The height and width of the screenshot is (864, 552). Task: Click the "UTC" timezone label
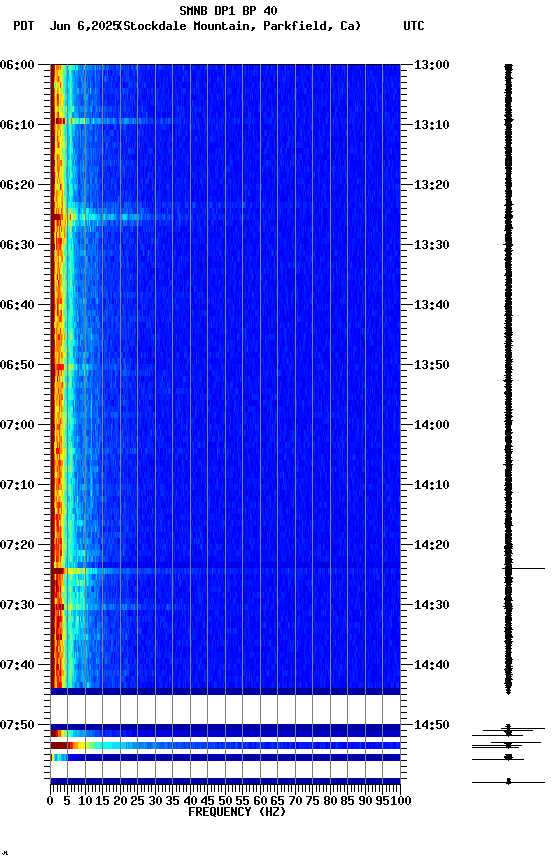click(414, 26)
